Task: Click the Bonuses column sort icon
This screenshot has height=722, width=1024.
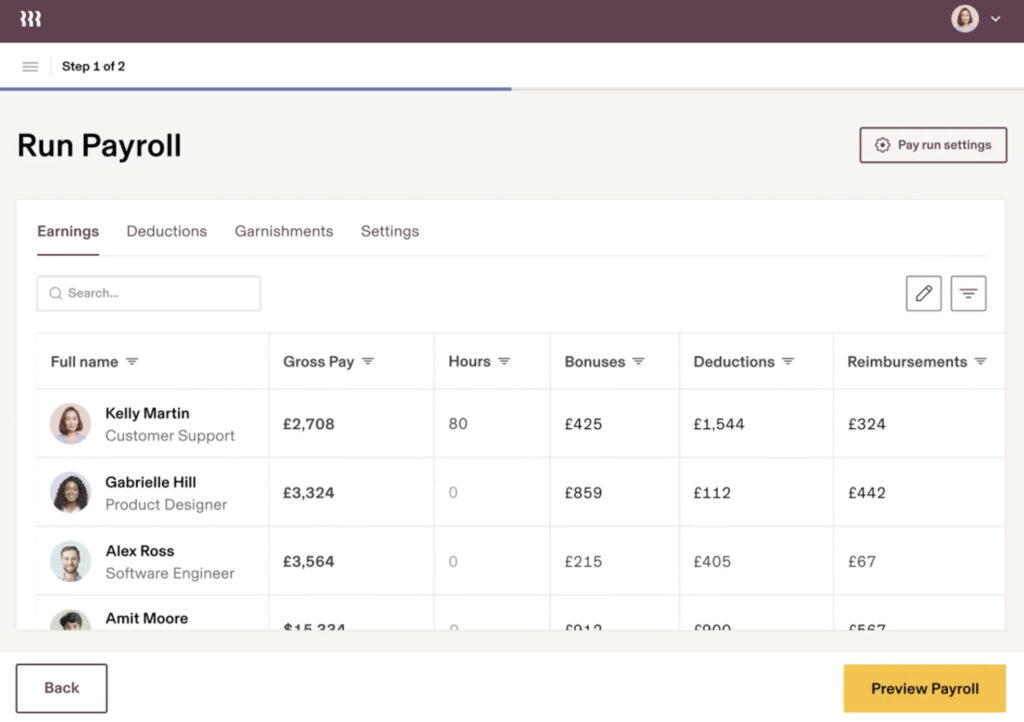Action: (638, 362)
